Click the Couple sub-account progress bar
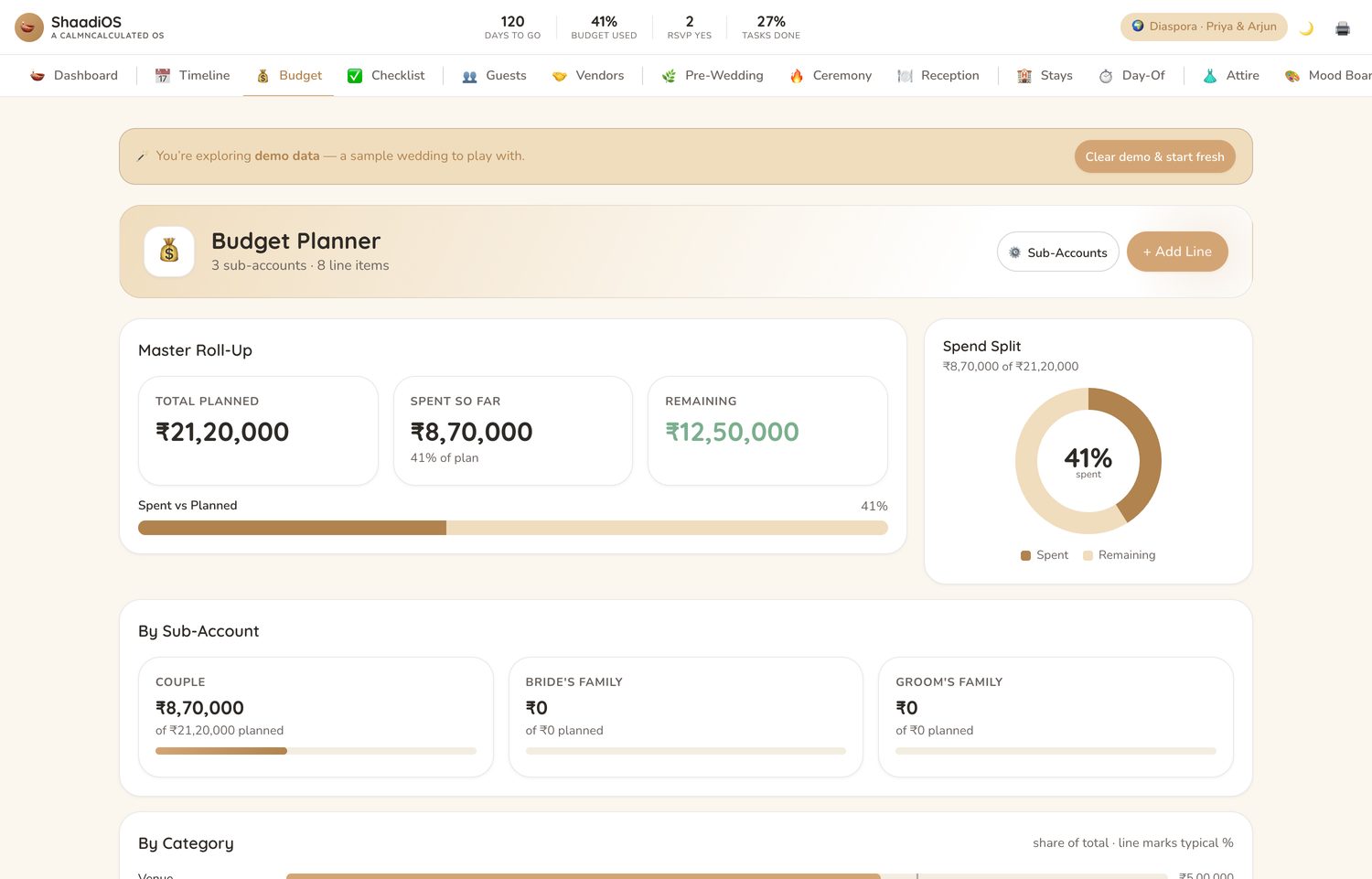This screenshot has width=1372, height=879. [316, 751]
